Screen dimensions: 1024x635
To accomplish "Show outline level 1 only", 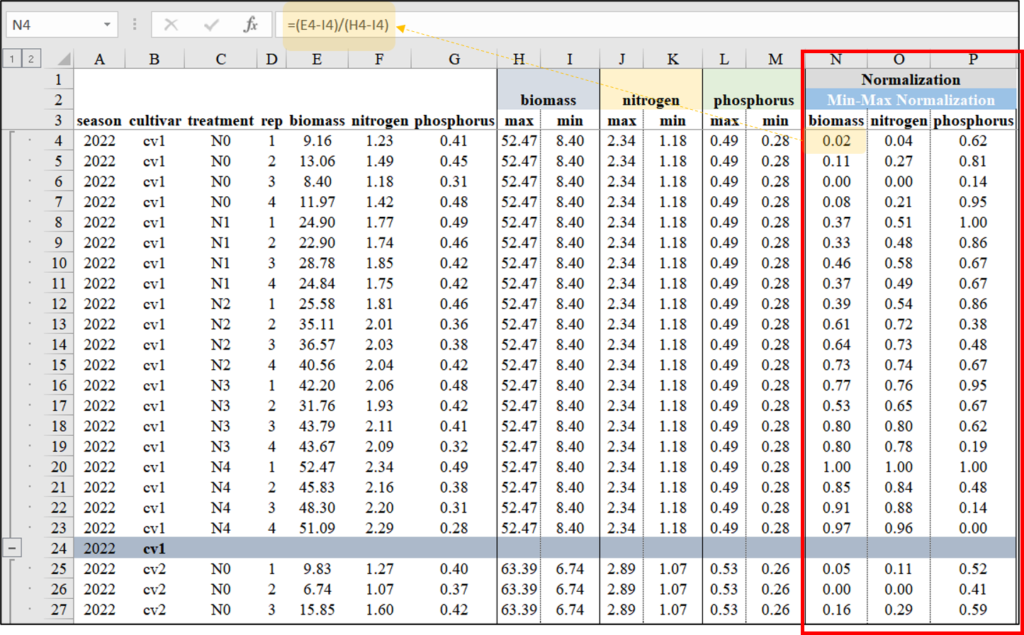I will click(x=12, y=59).
